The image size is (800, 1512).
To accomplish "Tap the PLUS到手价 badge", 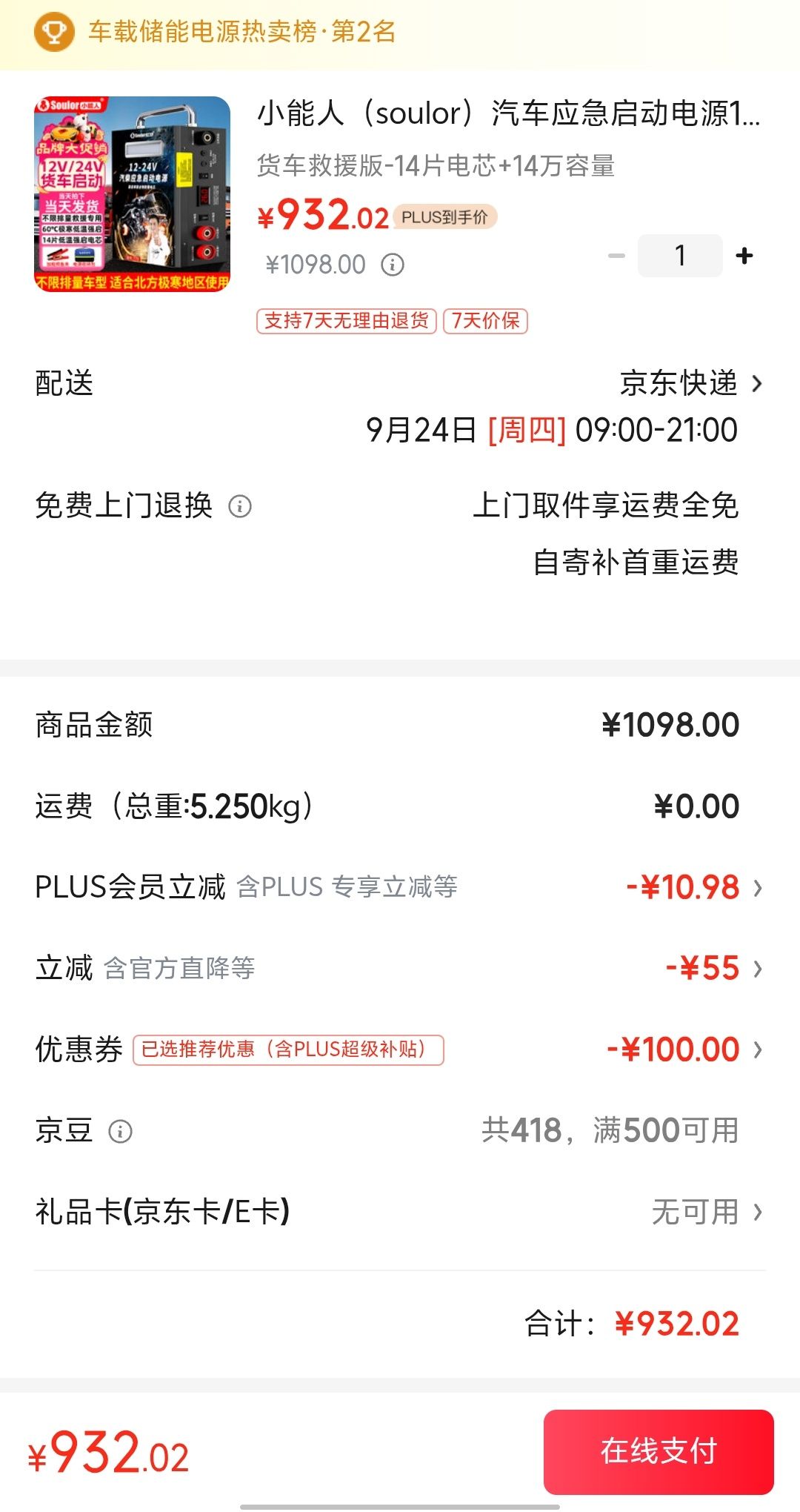I will (444, 216).
